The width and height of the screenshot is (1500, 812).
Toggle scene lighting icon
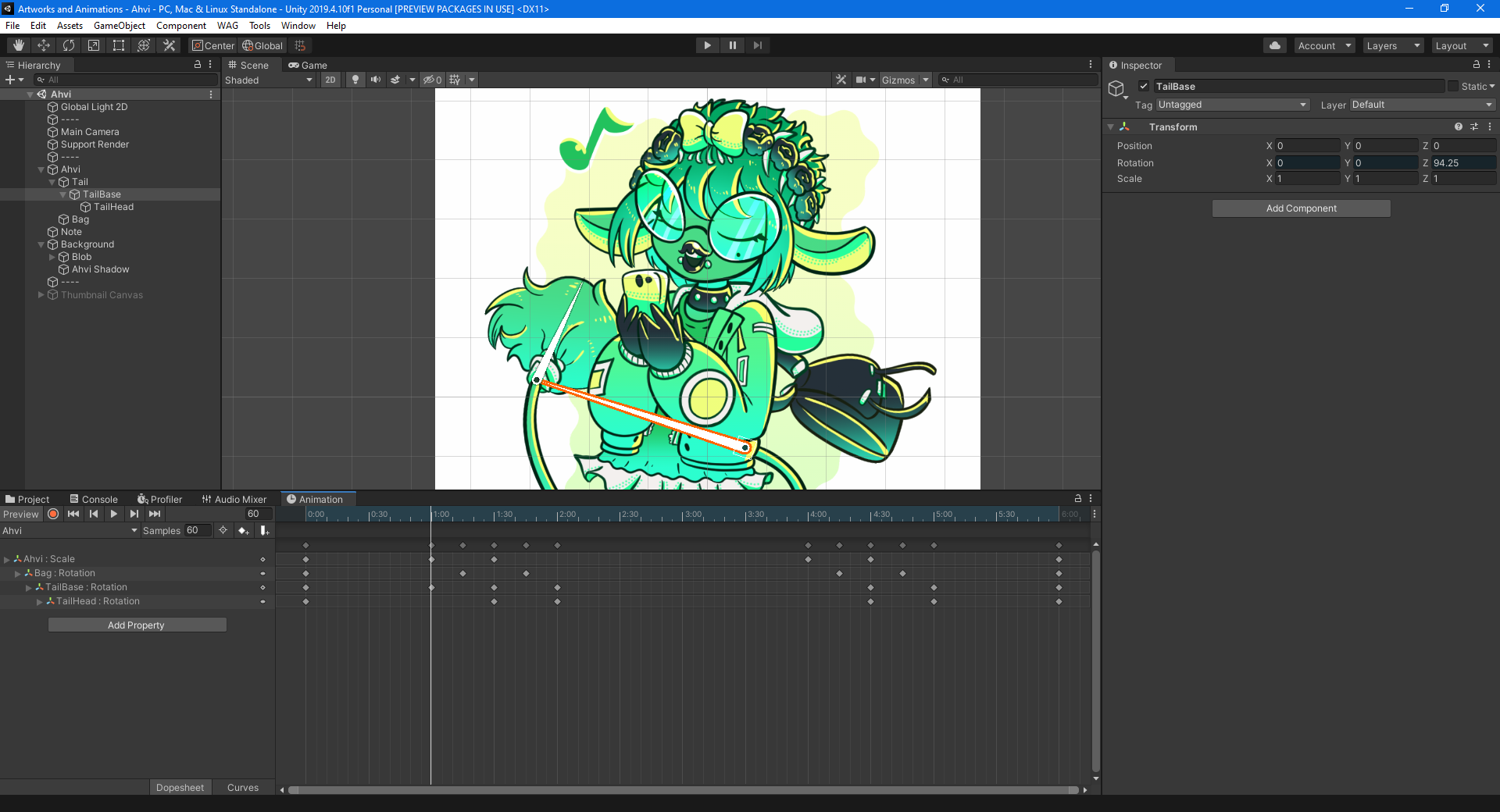coord(355,80)
